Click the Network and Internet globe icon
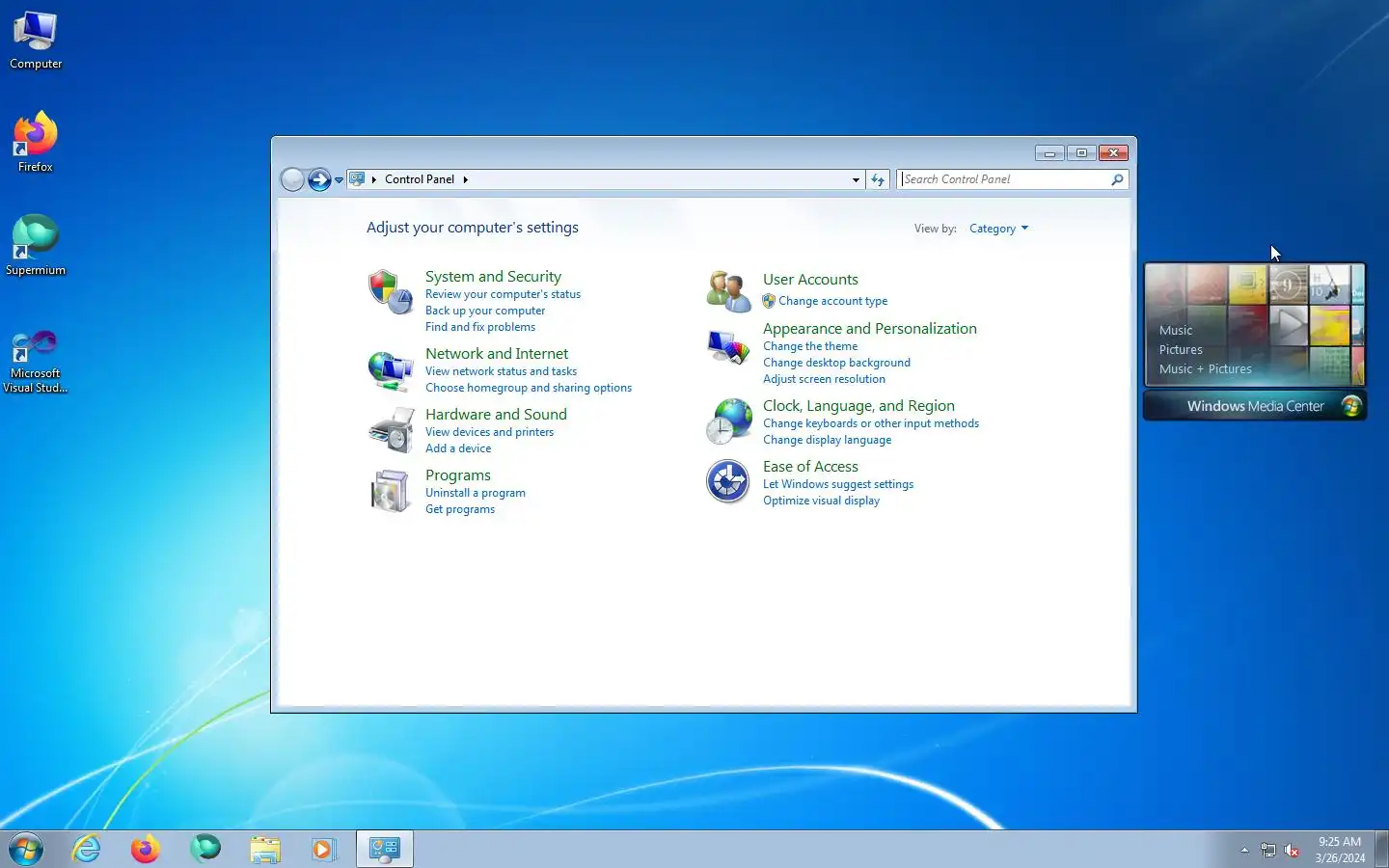This screenshot has width=1389, height=868. (390, 370)
